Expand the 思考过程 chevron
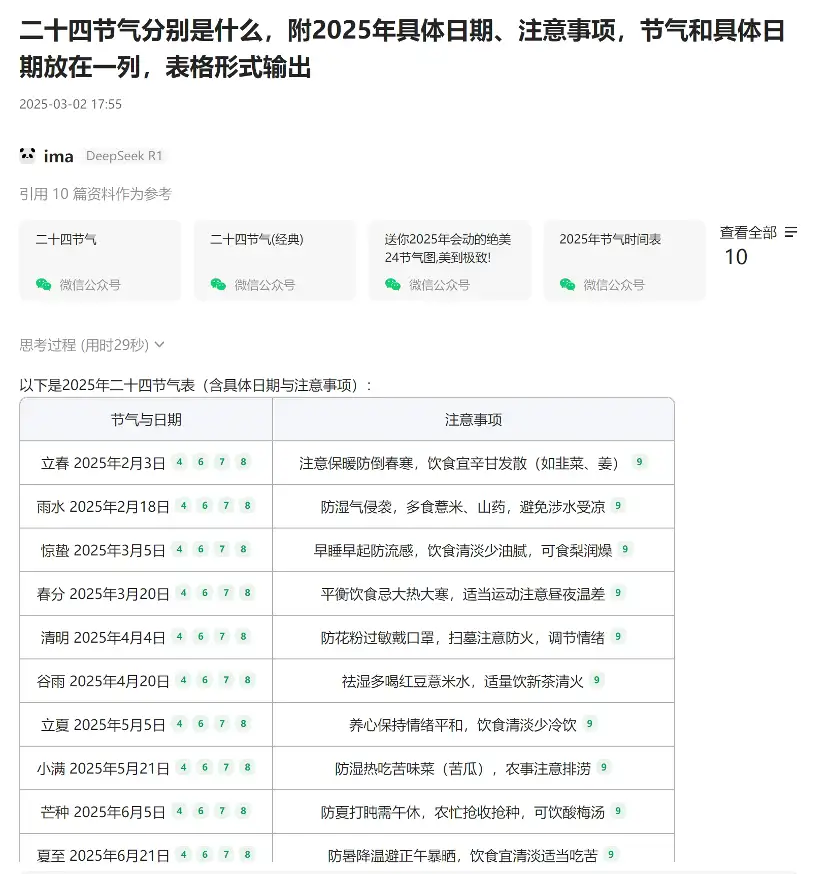The height and width of the screenshot is (874, 832). [160, 345]
